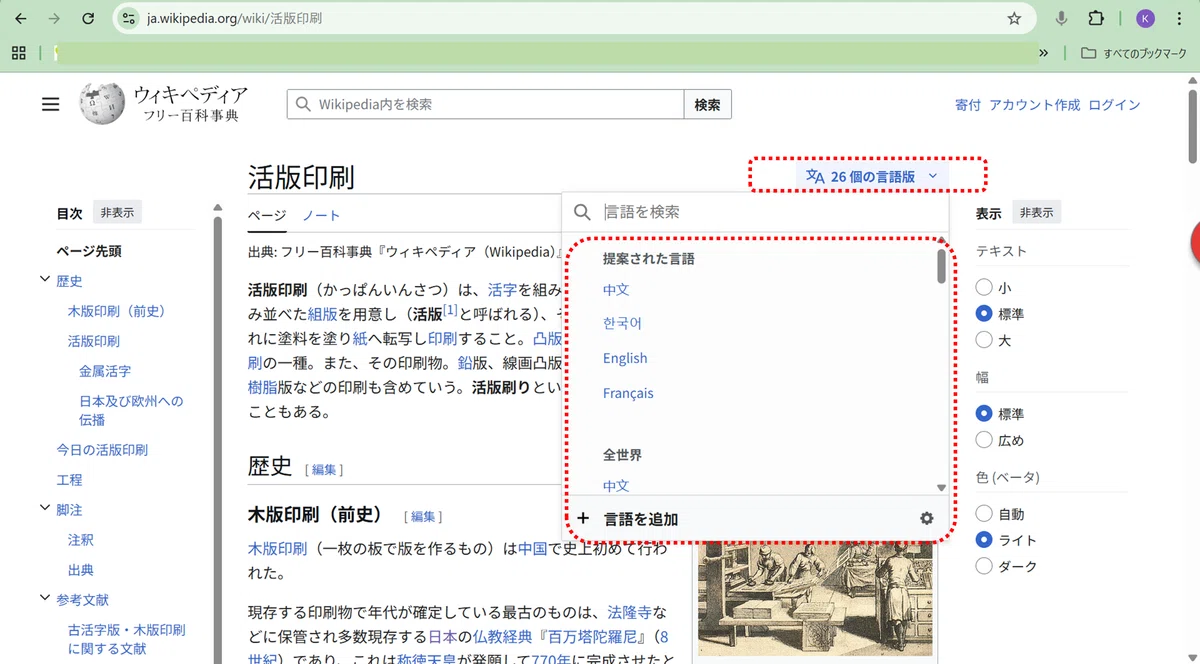Screen dimensions: 1200x664
Task: Click the browser back arrow
Action: click(21, 18)
